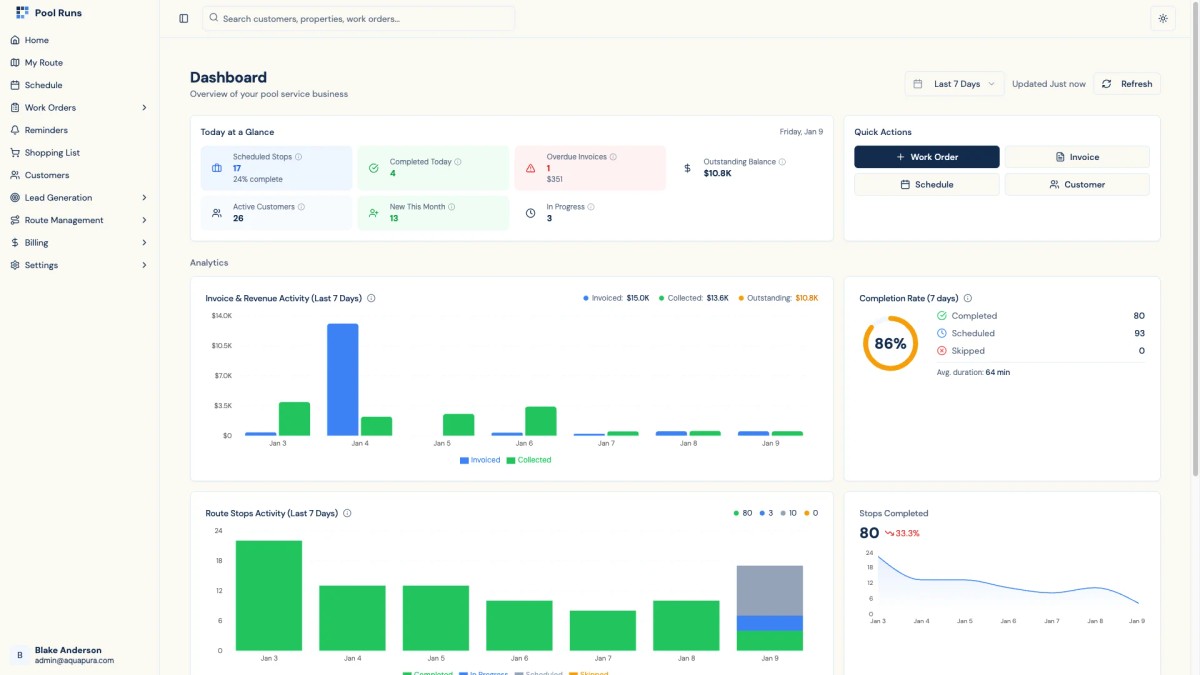Viewport: 1200px width, 675px height.
Task: Click the Skipped row in Completion Rate
Action: click(x=1041, y=351)
